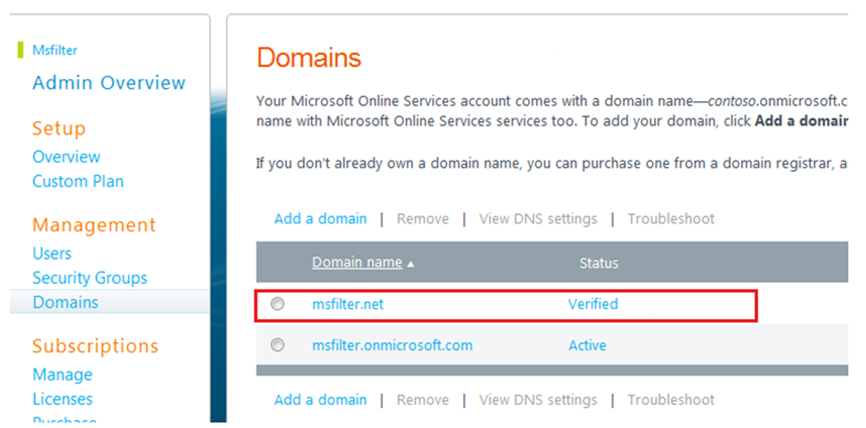This screenshot has height=428, width=866.
Task: Click the Active status of msfilter.onmicrosoft.com
Action: tap(587, 345)
